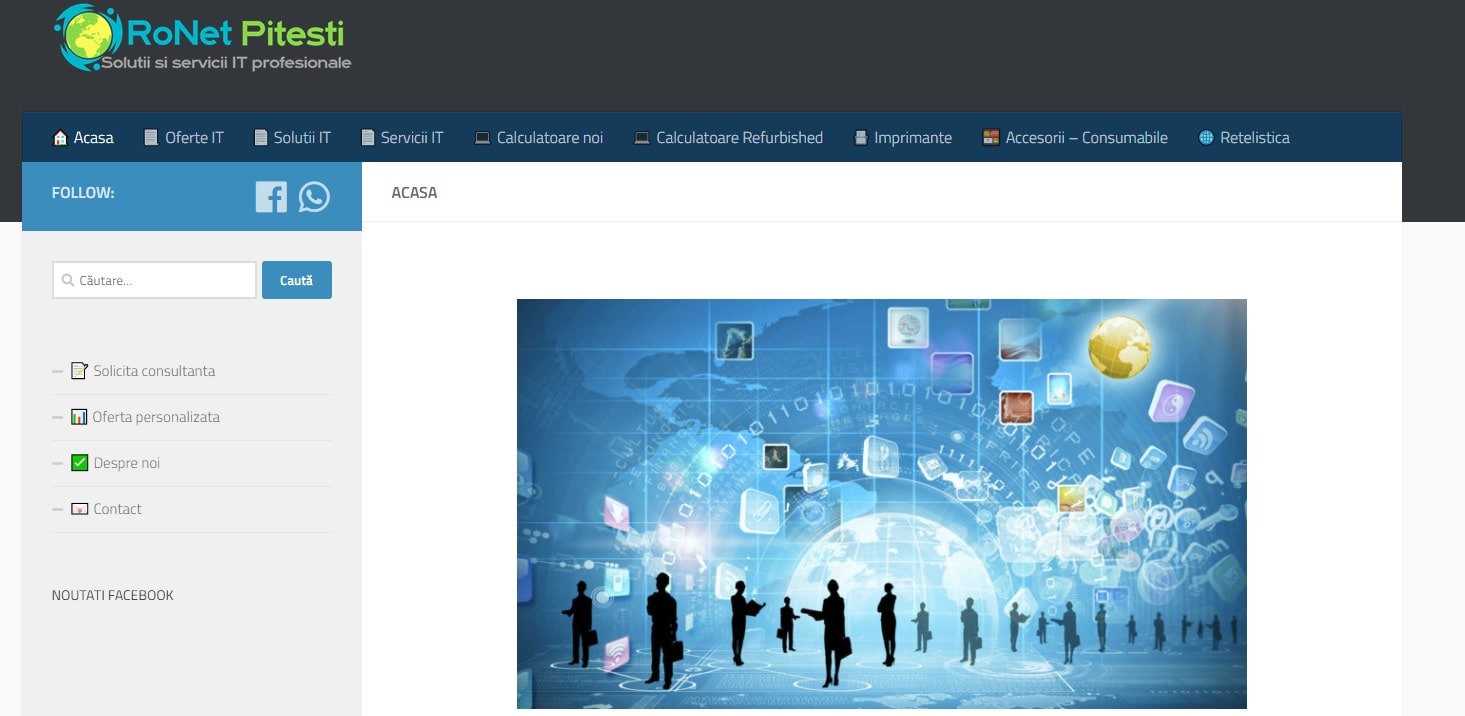This screenshot has height=716, width=1465.
Task: Click the globe icon beside Retelistica
Action: [x=1206, y=138]
